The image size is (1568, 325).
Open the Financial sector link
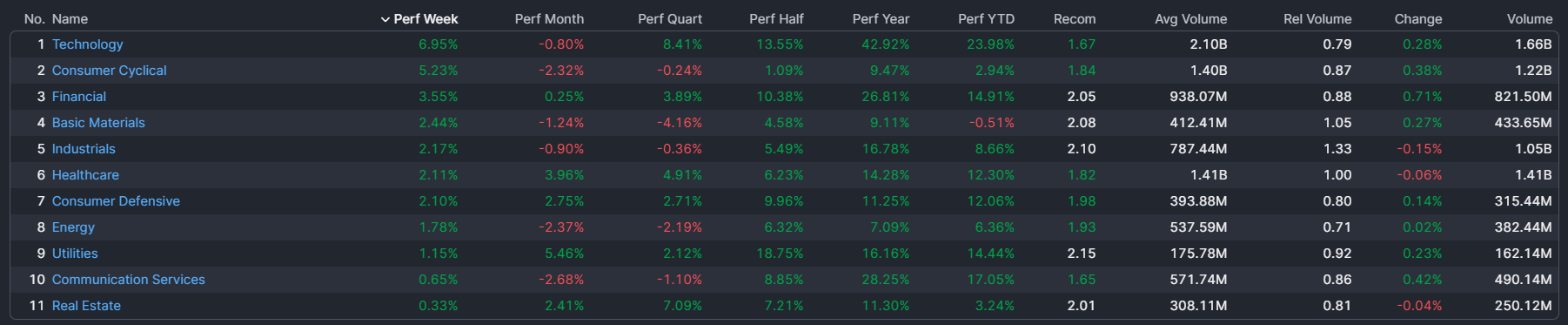[78, 97]
